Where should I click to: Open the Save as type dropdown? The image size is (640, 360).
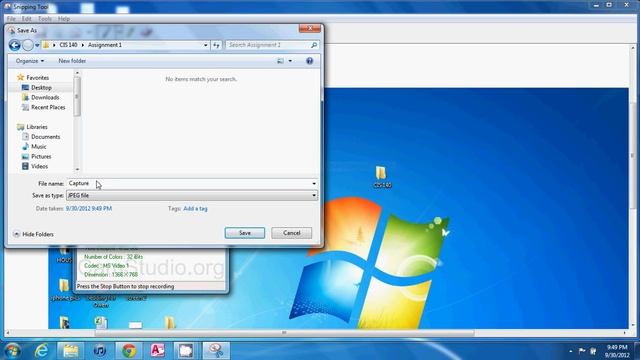pyautogui.click(x=192, y=196)
